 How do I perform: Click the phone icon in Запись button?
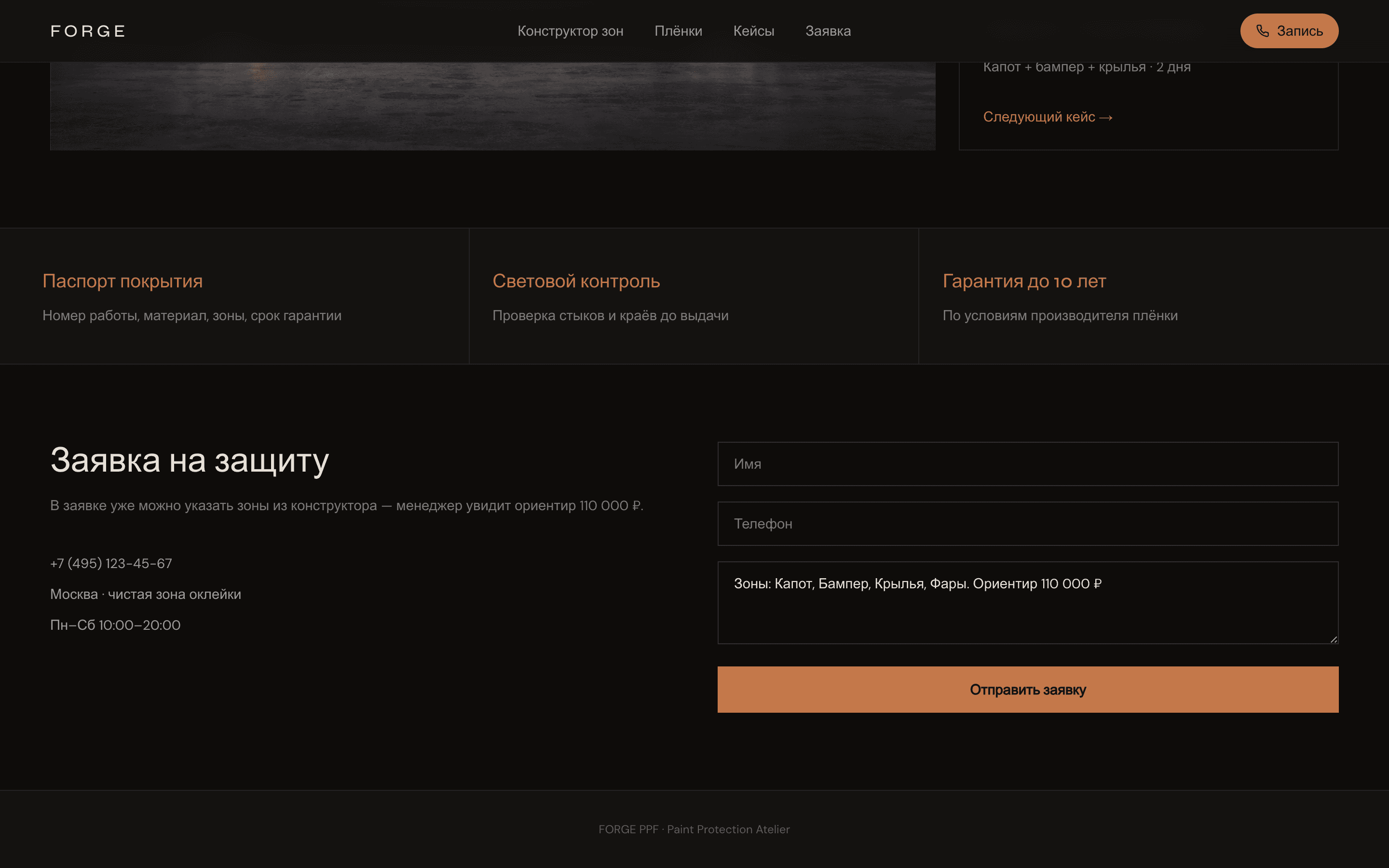[1262, 31]
